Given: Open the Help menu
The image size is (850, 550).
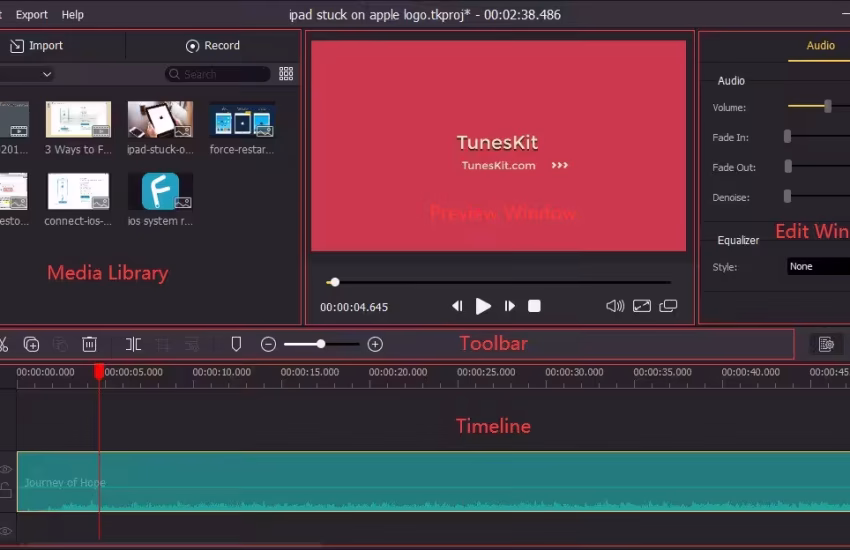Looking at the screenshot, I should click(x=73, y=15).
